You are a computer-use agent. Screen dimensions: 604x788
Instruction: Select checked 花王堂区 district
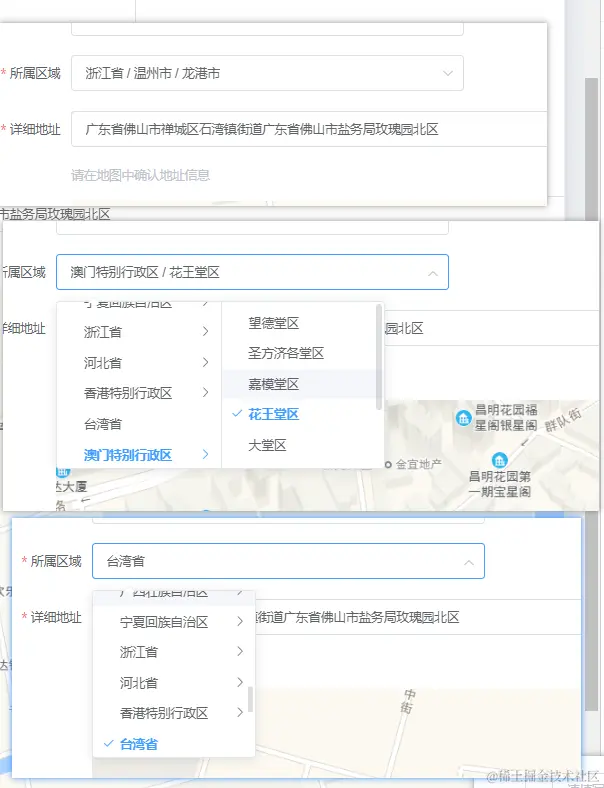click(300, 415)
